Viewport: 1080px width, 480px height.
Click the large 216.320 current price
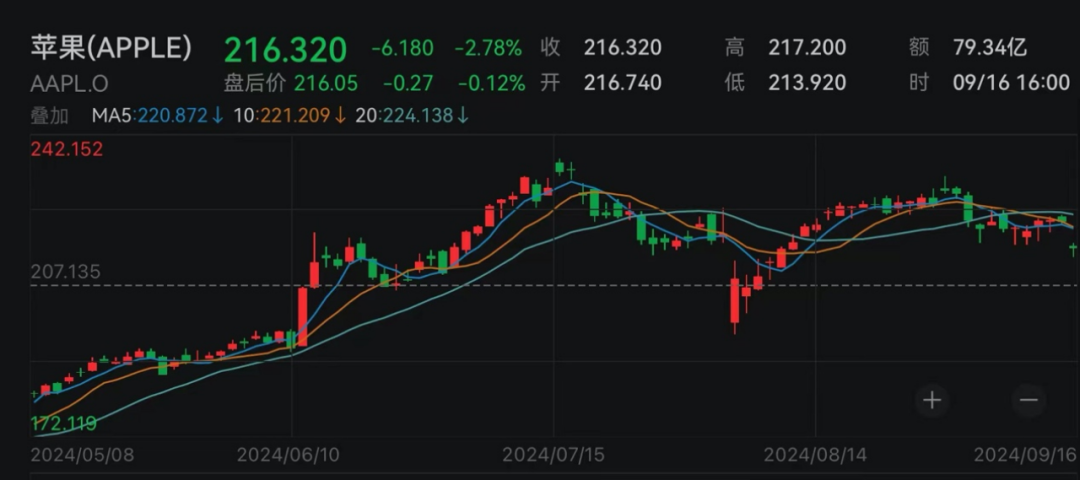pos(286,50)
